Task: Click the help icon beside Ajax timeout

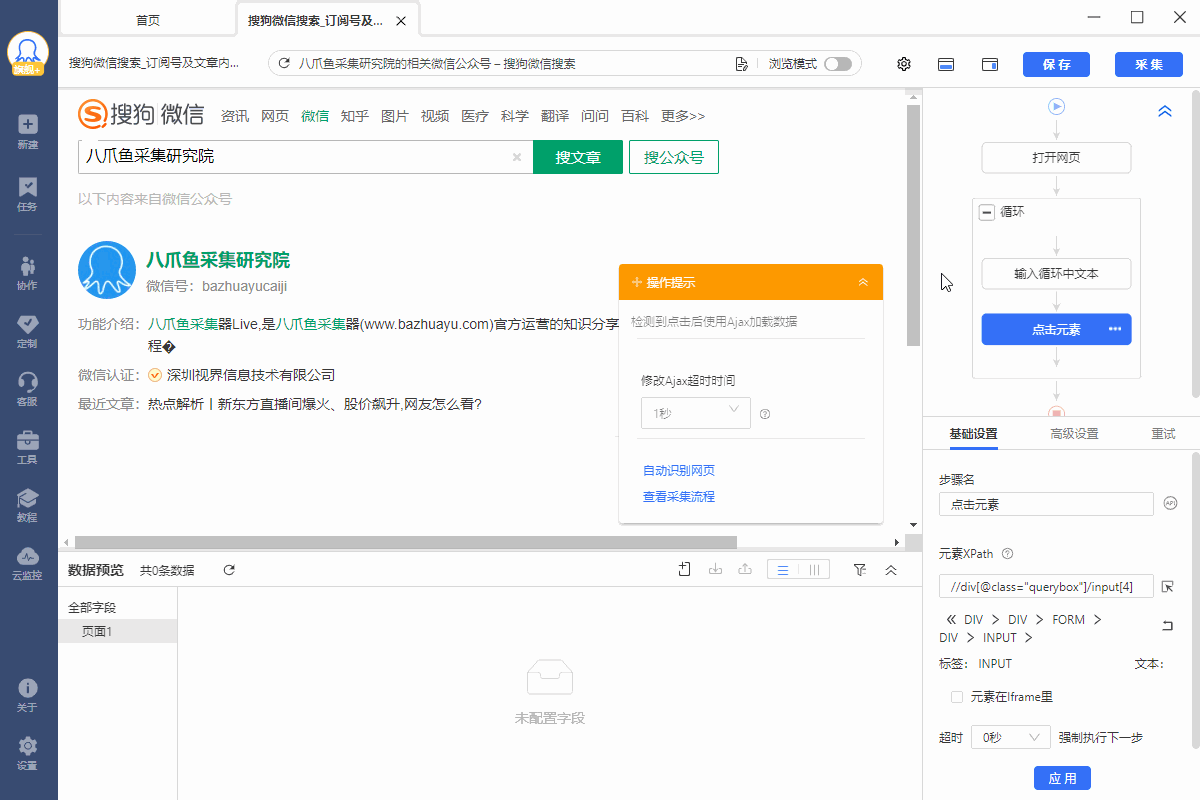Action: pos(765,414)
